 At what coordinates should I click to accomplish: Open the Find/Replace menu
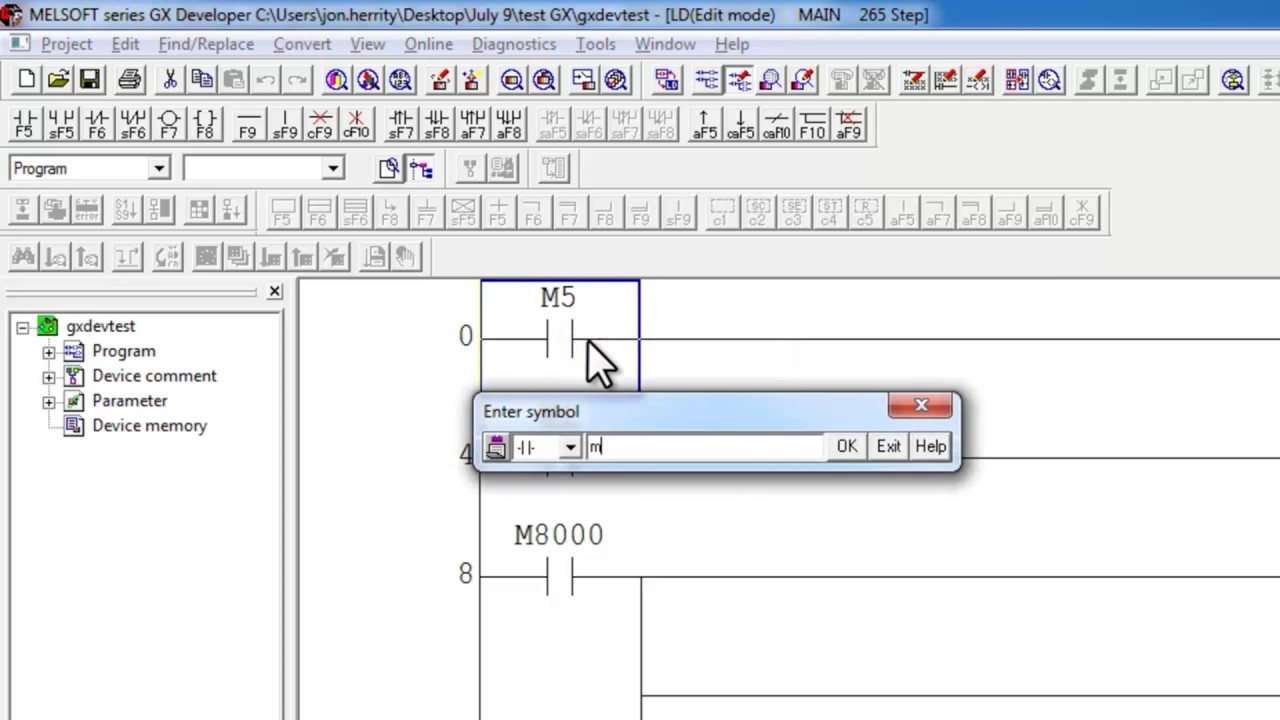(206, 44)
